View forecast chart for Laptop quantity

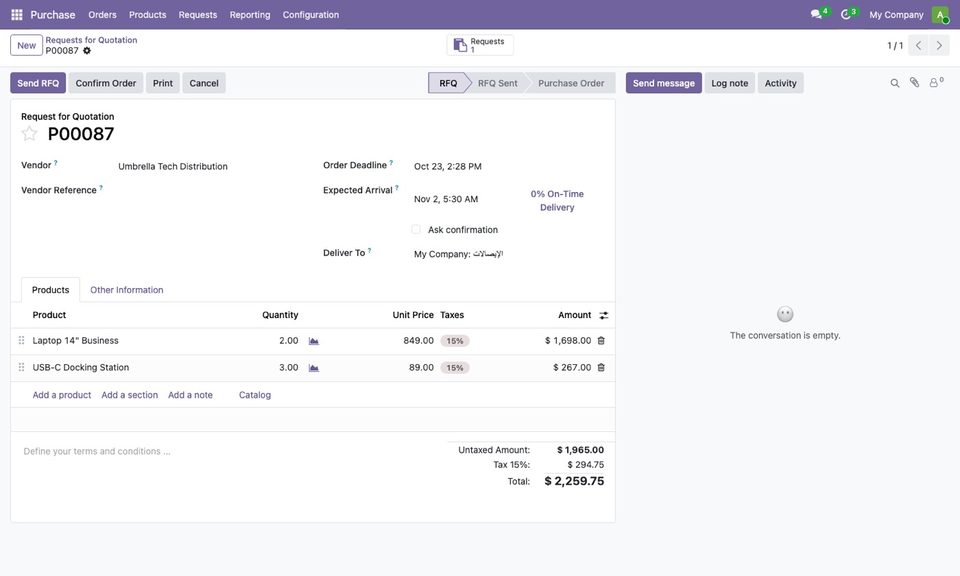pos(313,341)
